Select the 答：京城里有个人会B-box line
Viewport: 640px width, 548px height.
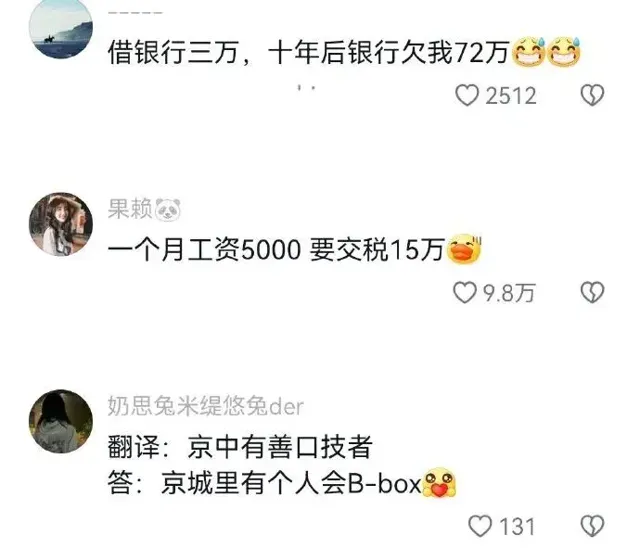click(x=264, y=484)
